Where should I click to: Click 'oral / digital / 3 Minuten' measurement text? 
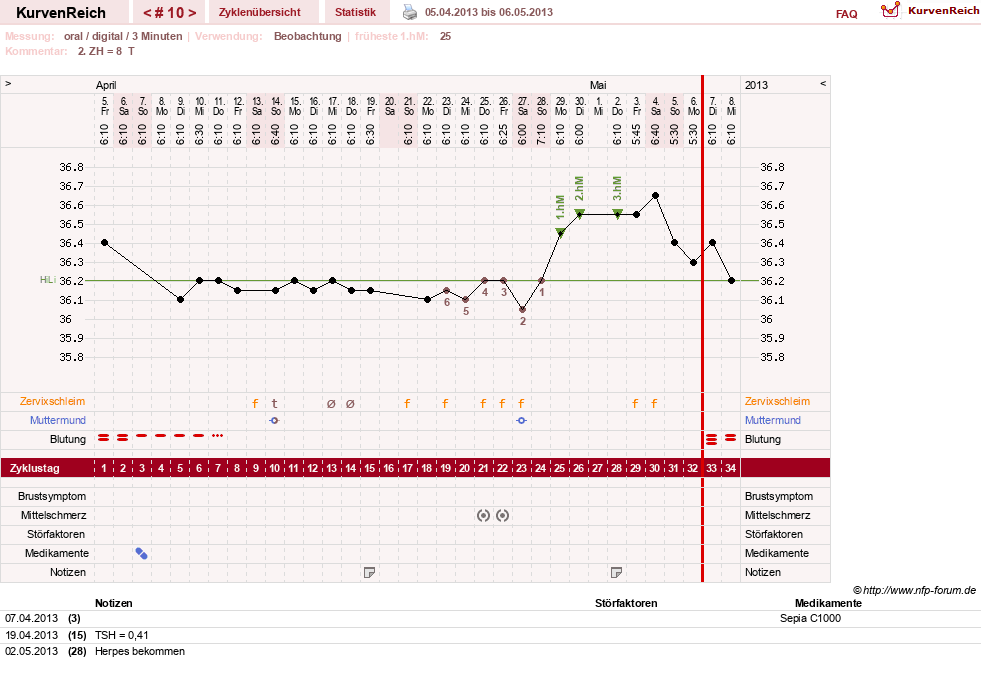coord(123,36)
